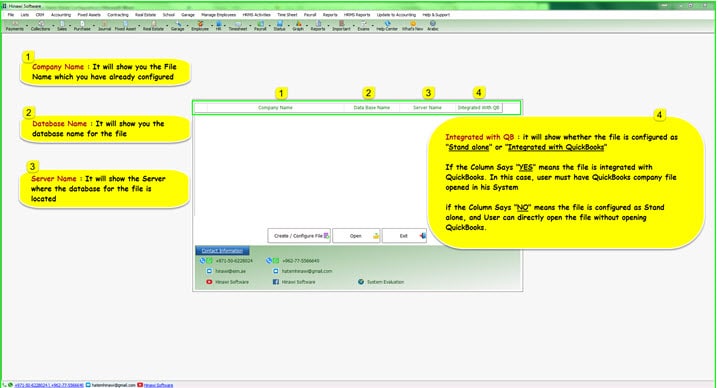Viewport: 718px width, 388px height.
Task: Open the Help Center toolbar icon
Action: 387,26
